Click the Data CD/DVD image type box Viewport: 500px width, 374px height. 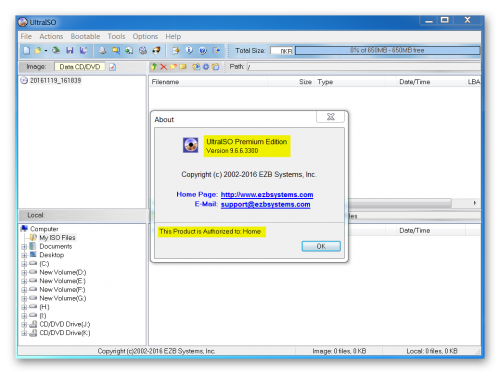[80, 67]
